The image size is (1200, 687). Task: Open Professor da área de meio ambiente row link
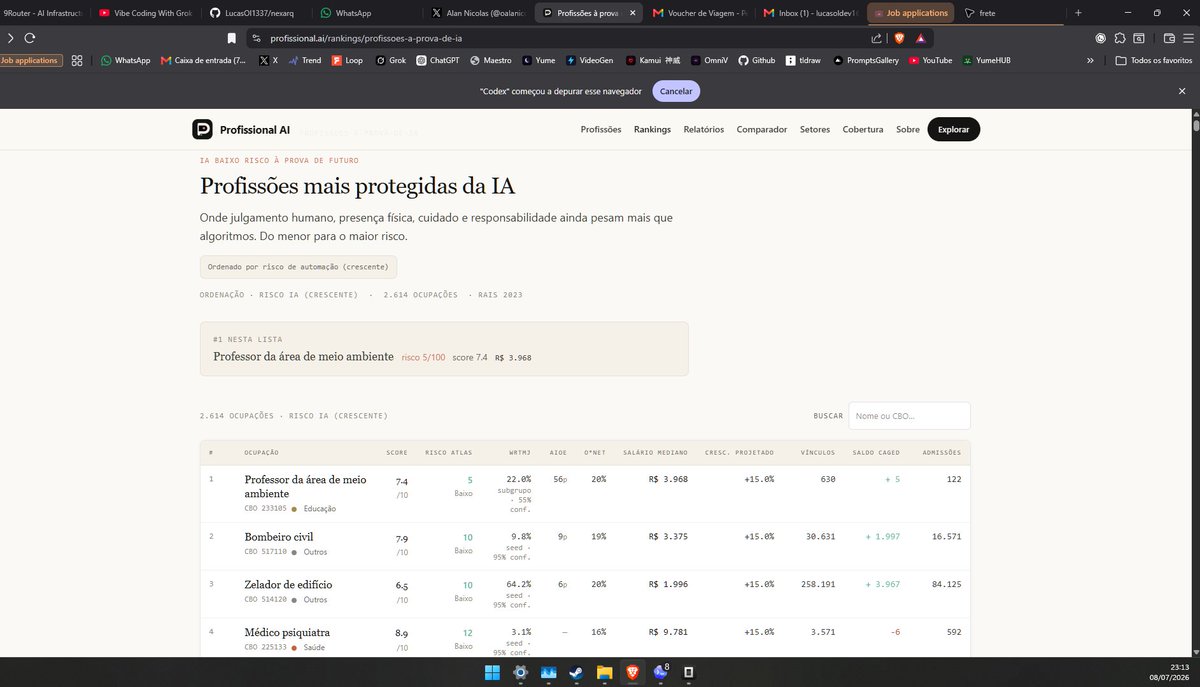click(305, 486)
